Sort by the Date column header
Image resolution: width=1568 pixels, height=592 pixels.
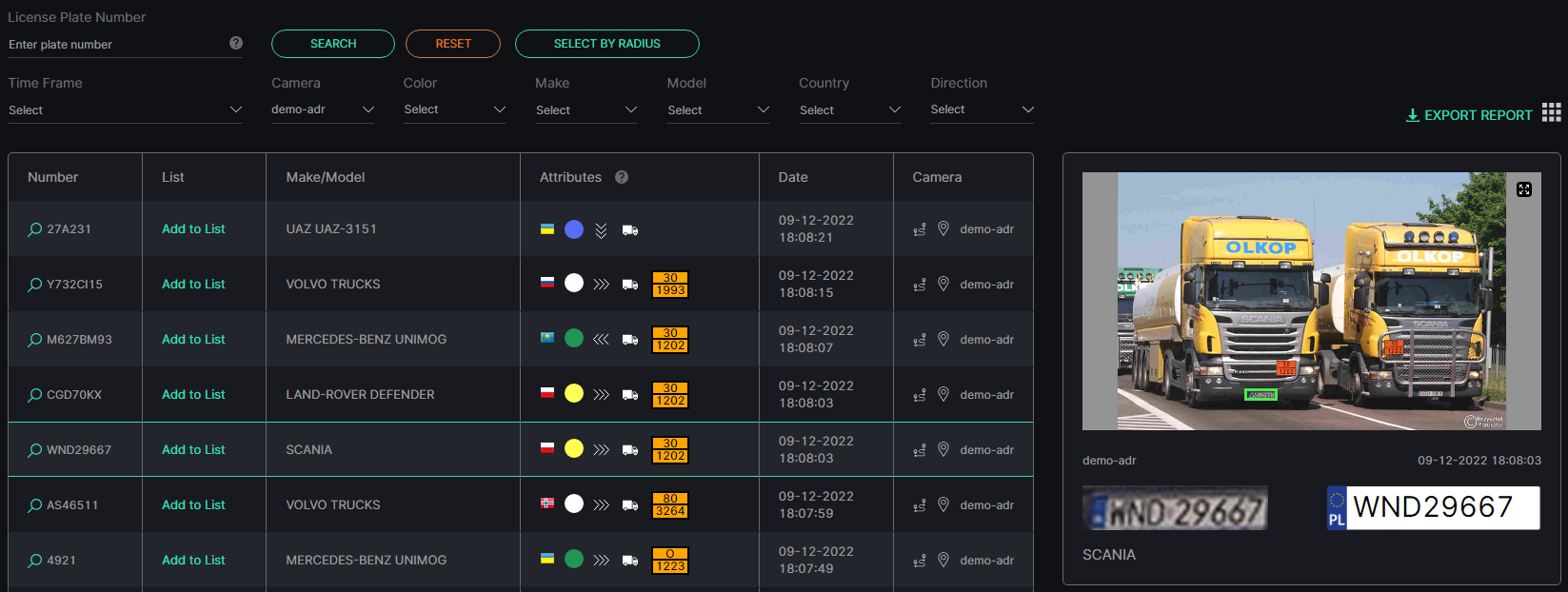click(793, 177)
